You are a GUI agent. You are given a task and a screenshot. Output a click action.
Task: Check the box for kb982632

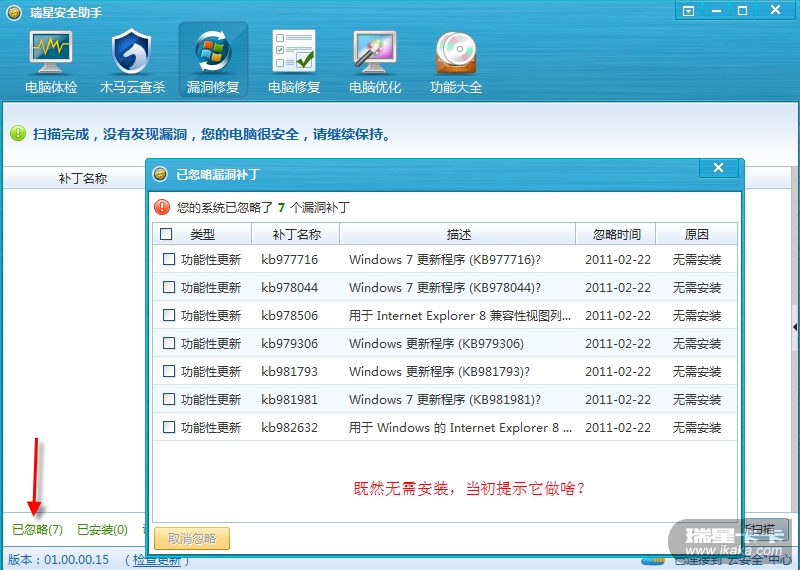point(169,427)
